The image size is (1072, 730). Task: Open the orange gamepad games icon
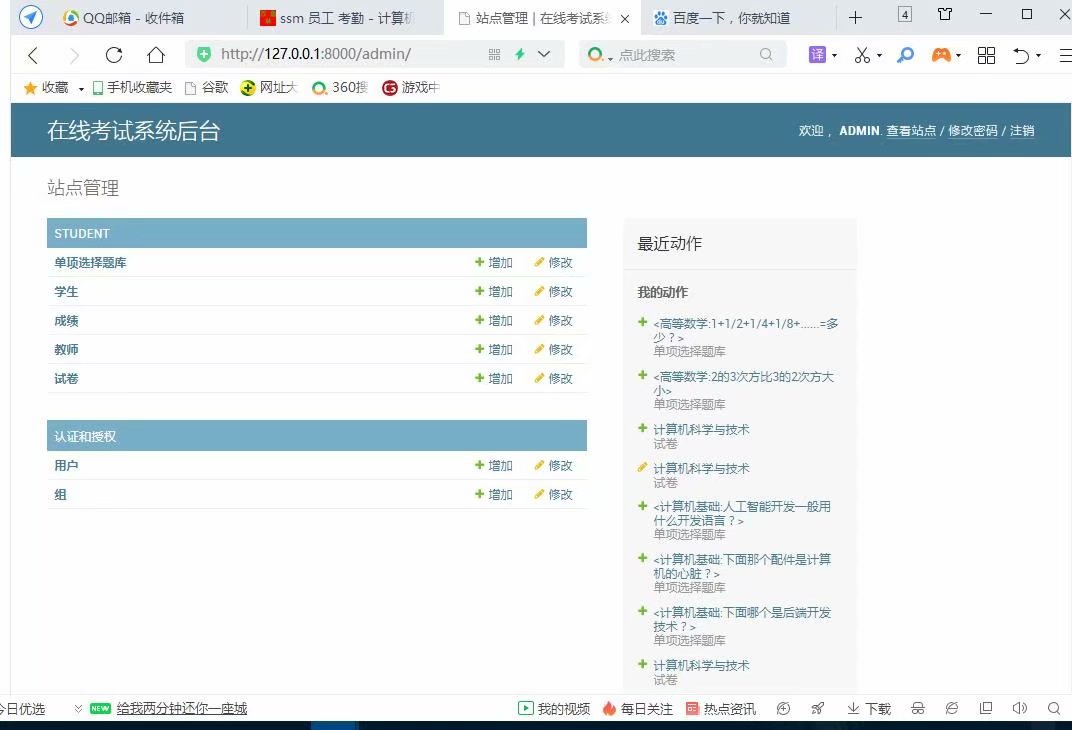click(941, 55)
